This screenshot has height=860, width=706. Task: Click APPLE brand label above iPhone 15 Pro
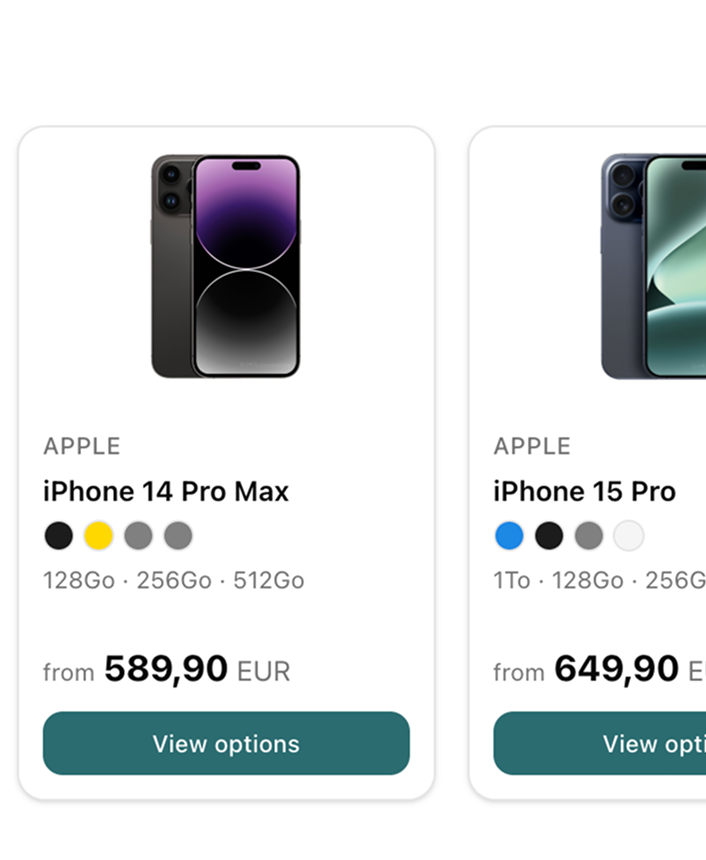pos(532,446)
